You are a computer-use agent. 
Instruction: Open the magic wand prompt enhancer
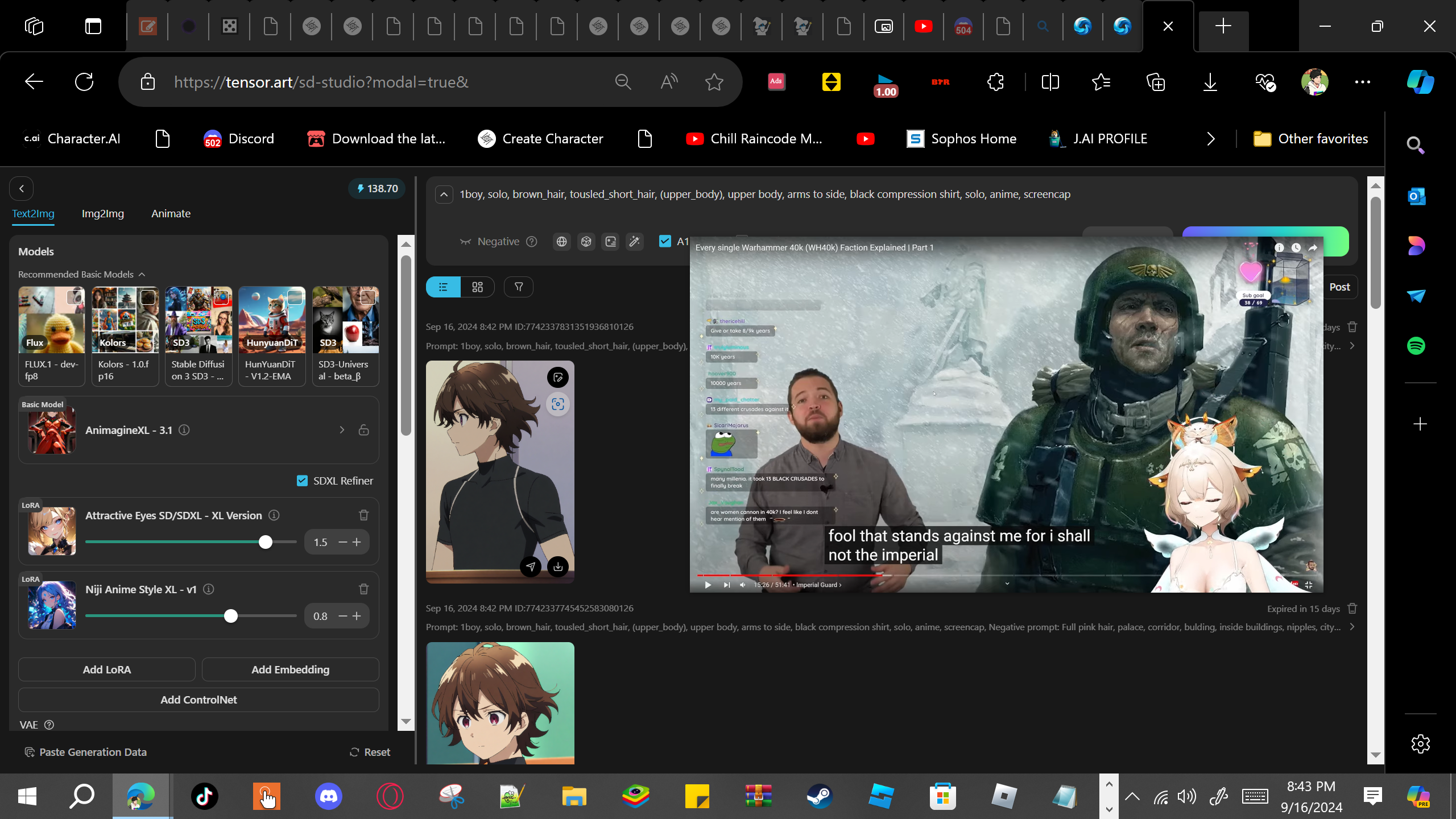click(635, 242)
